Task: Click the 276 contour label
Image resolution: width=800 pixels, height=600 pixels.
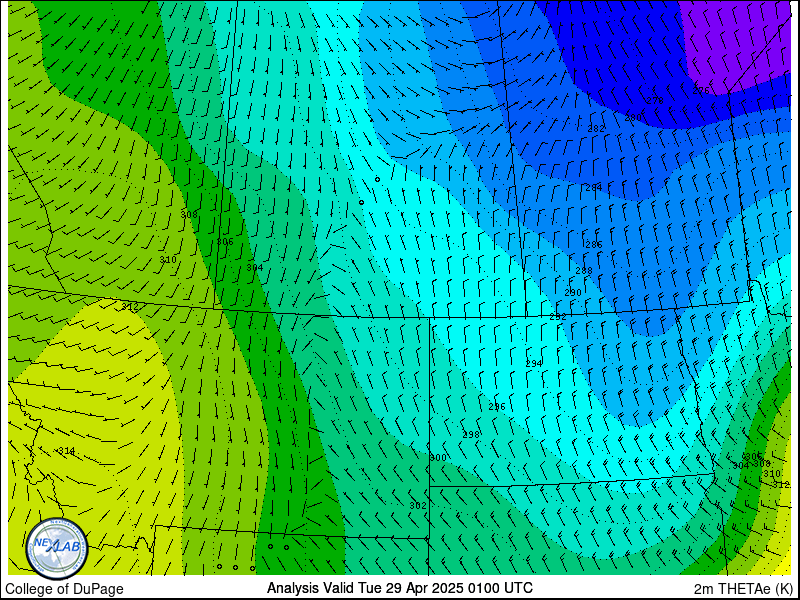Action: click(701, 91)
